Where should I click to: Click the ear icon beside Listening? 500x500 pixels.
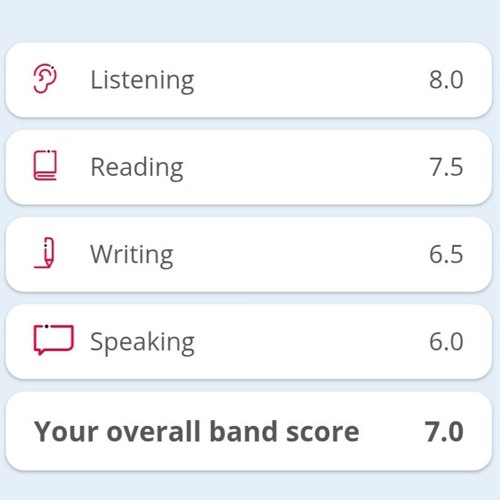45,79
